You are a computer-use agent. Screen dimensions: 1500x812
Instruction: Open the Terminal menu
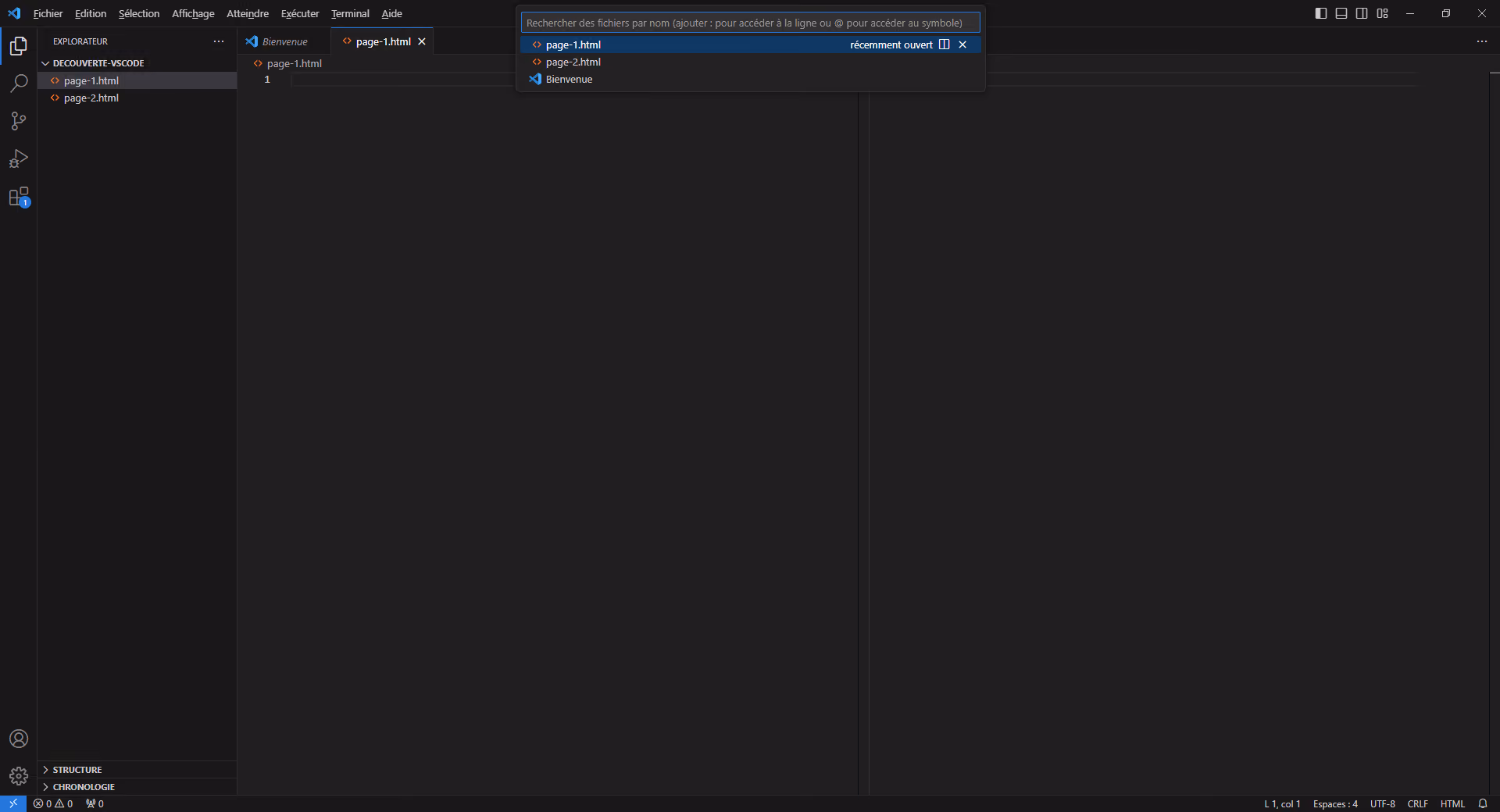[x=350, y=13]
